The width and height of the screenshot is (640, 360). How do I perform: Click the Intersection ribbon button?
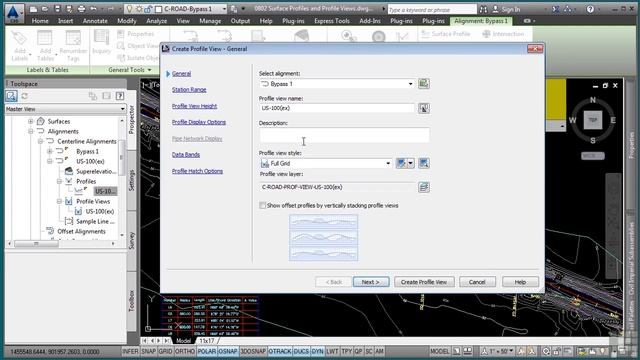point(503,34)
